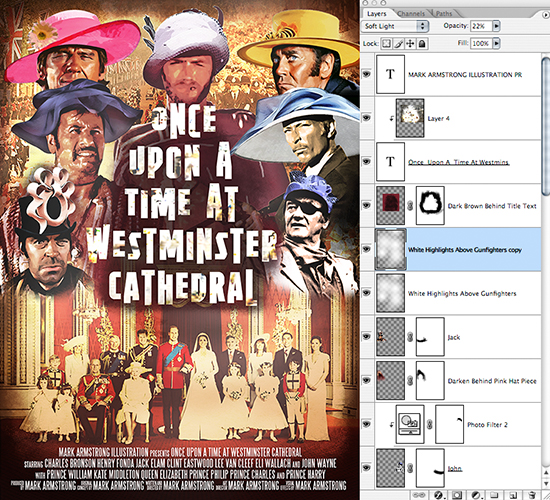Switch to the Layers tab
550x500 pixels.
[x=377, y=14]
